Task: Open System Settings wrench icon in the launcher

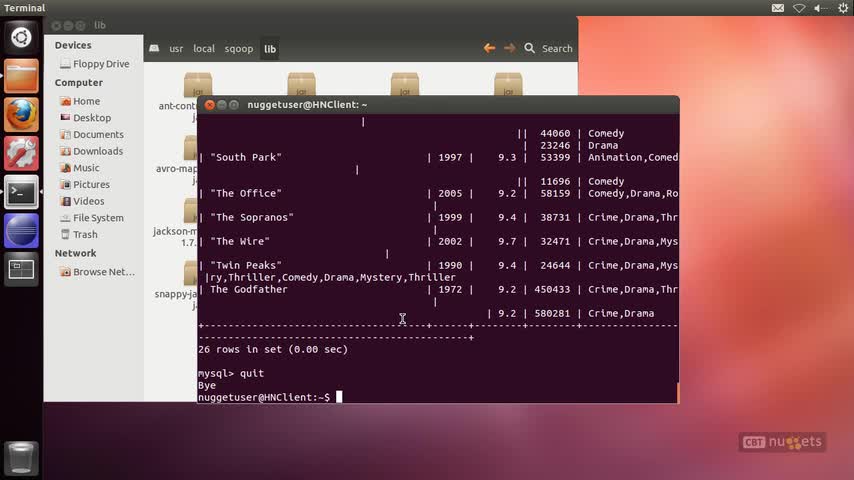Action: pos(21,153)
